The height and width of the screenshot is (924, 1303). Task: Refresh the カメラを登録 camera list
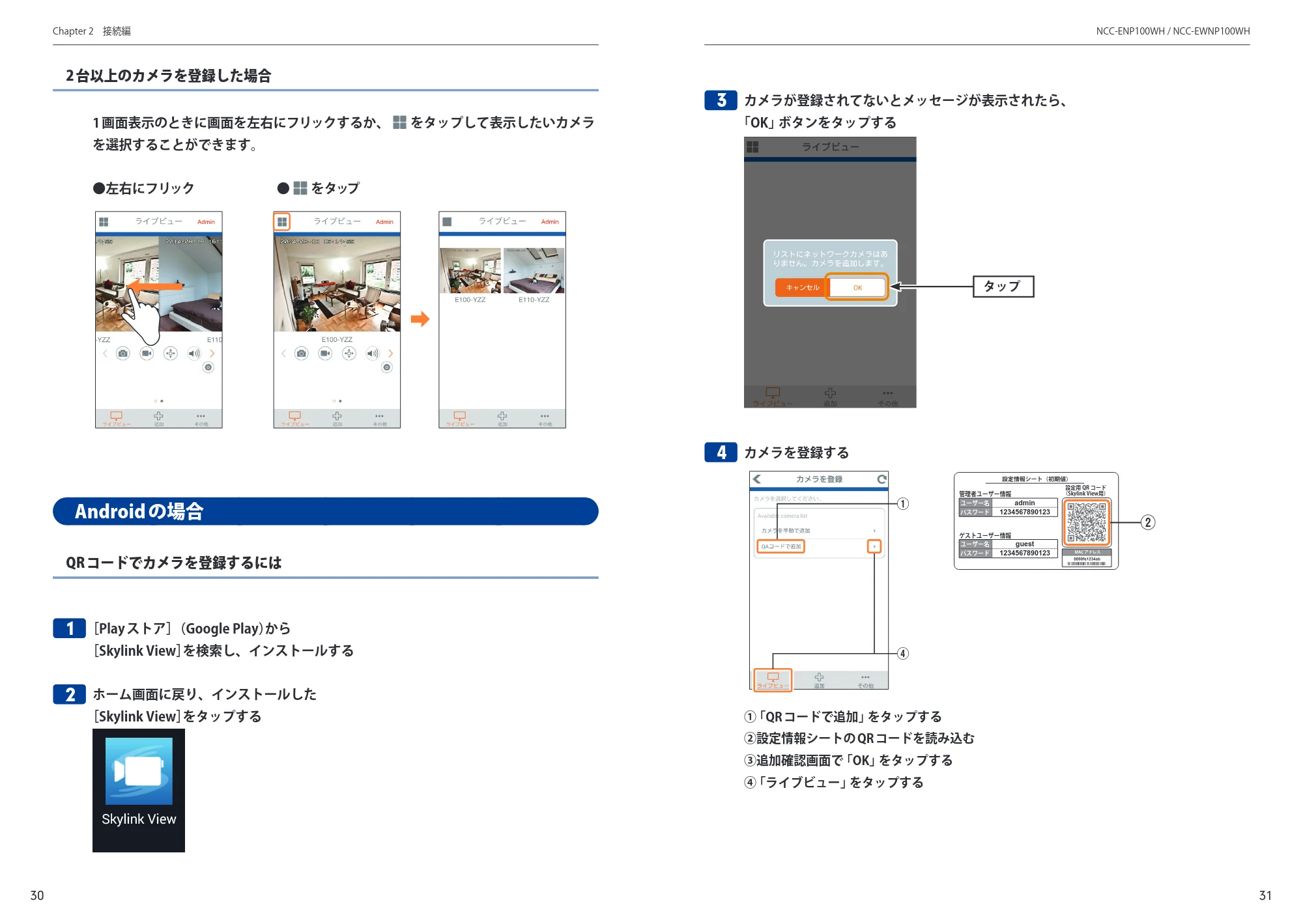(x=881, y=479)
